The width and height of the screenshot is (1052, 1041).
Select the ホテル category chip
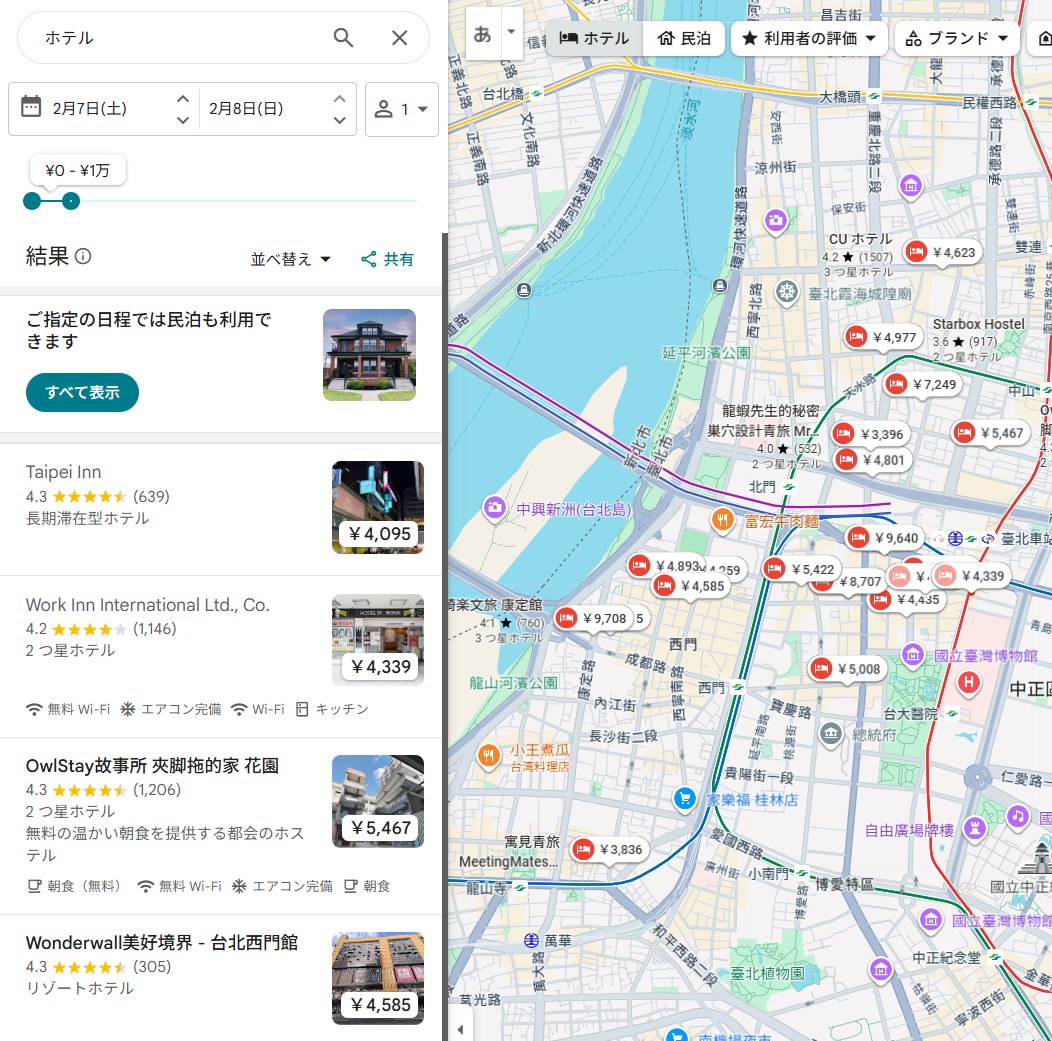point(594,39)
